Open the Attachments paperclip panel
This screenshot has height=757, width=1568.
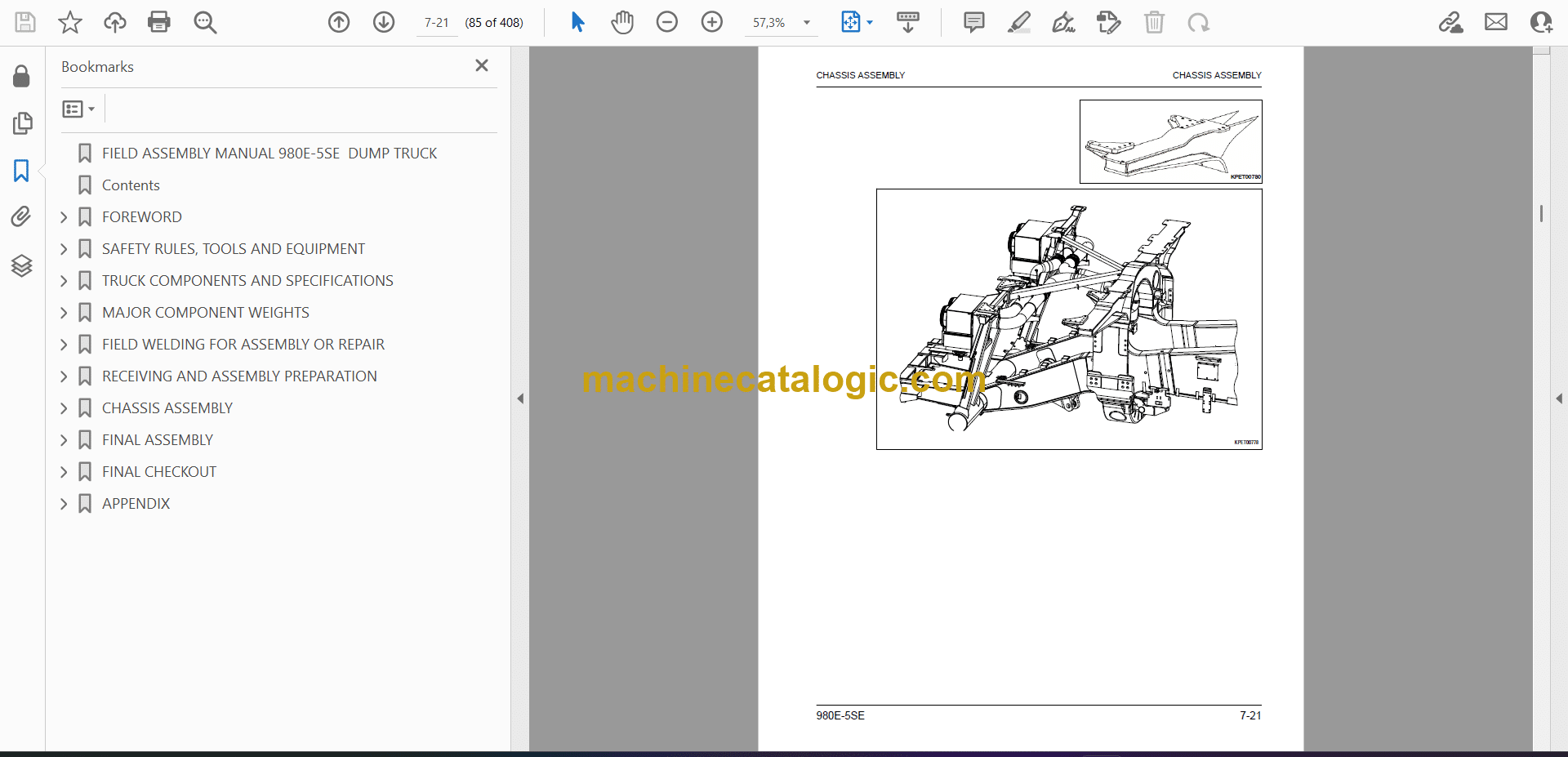(21, 216)
